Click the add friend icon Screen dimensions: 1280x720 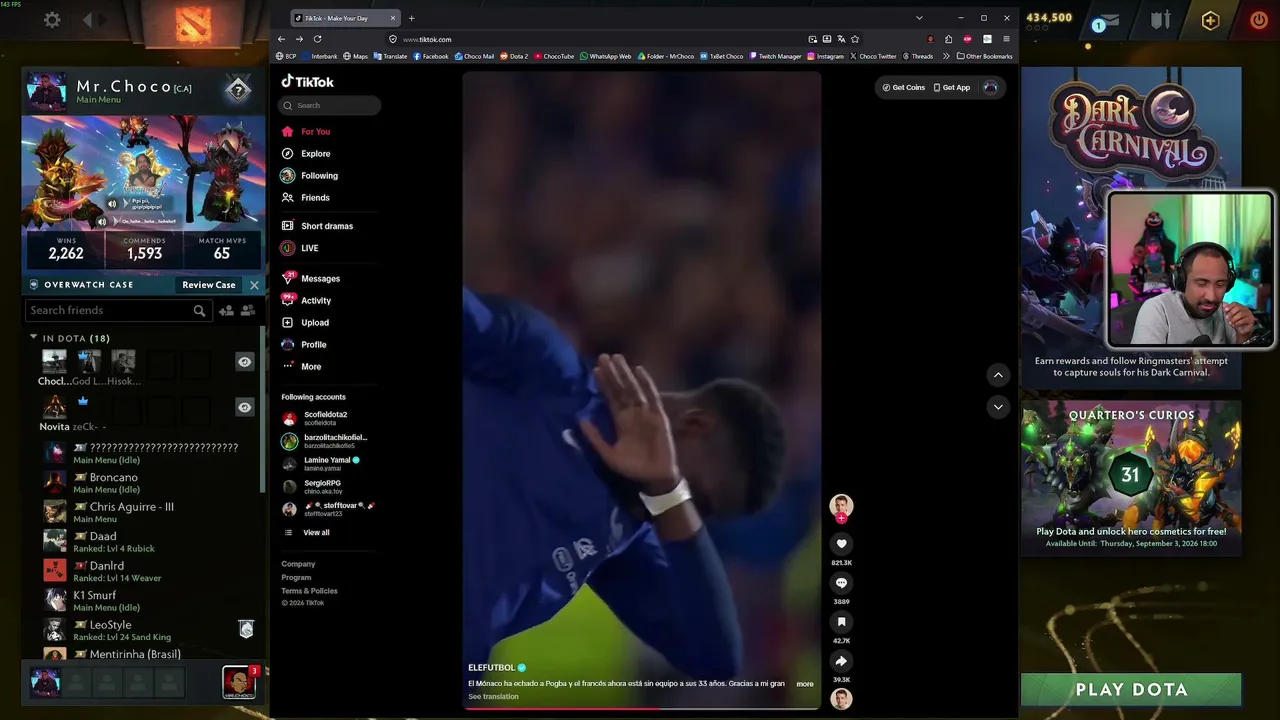click(226, 311)
